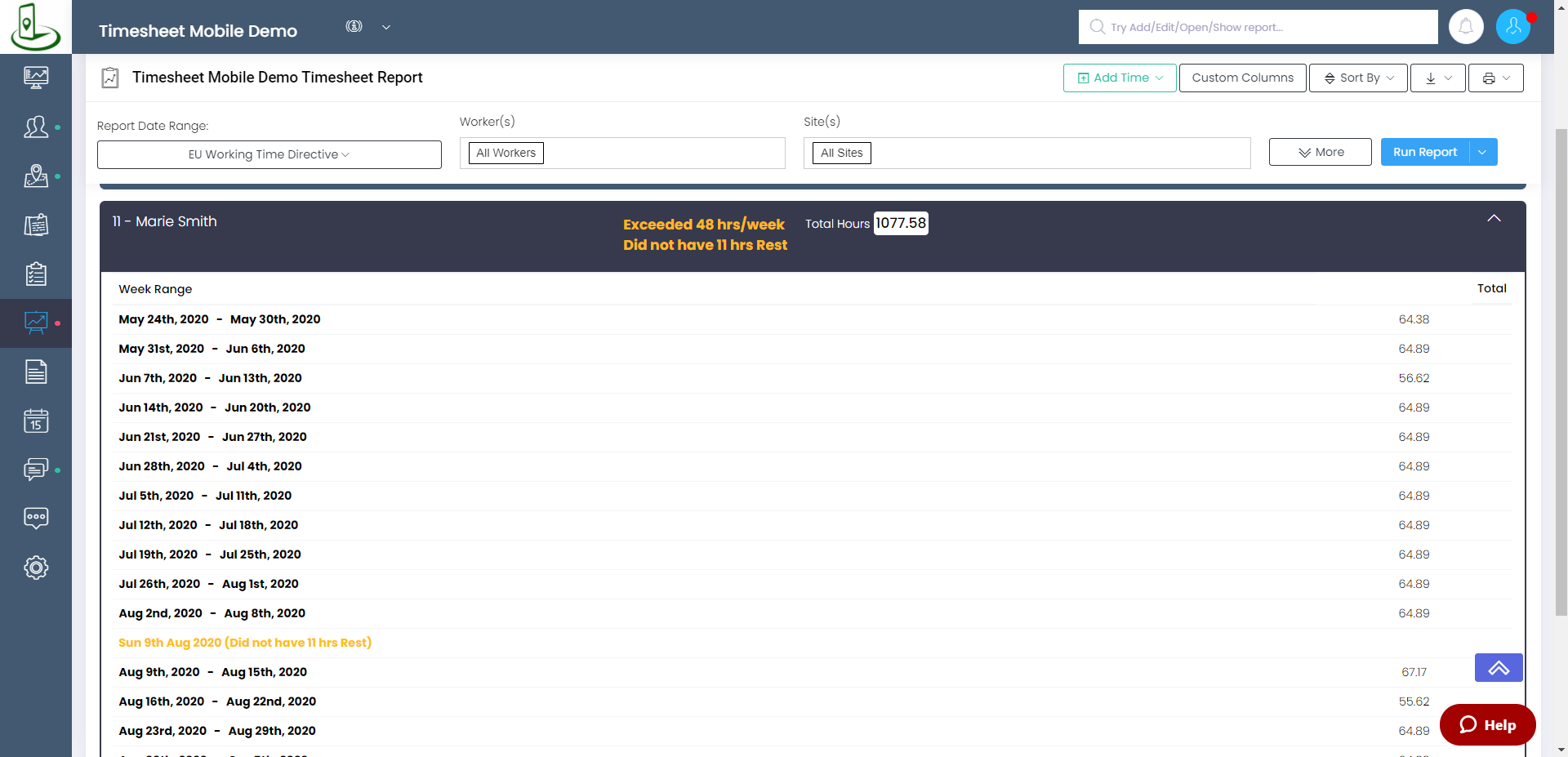
Task: Click the notifications bell icon
Action: (x=1466, y=27)
